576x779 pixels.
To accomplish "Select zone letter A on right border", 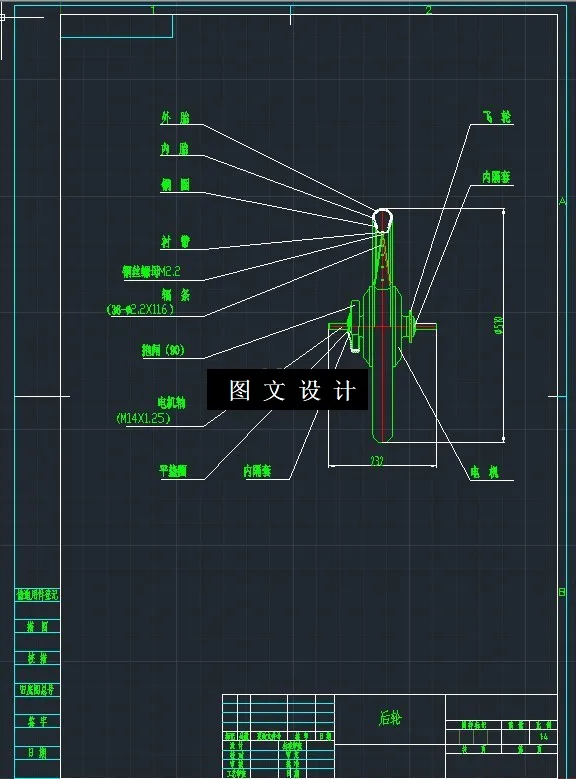I will [x=562, y=201].
